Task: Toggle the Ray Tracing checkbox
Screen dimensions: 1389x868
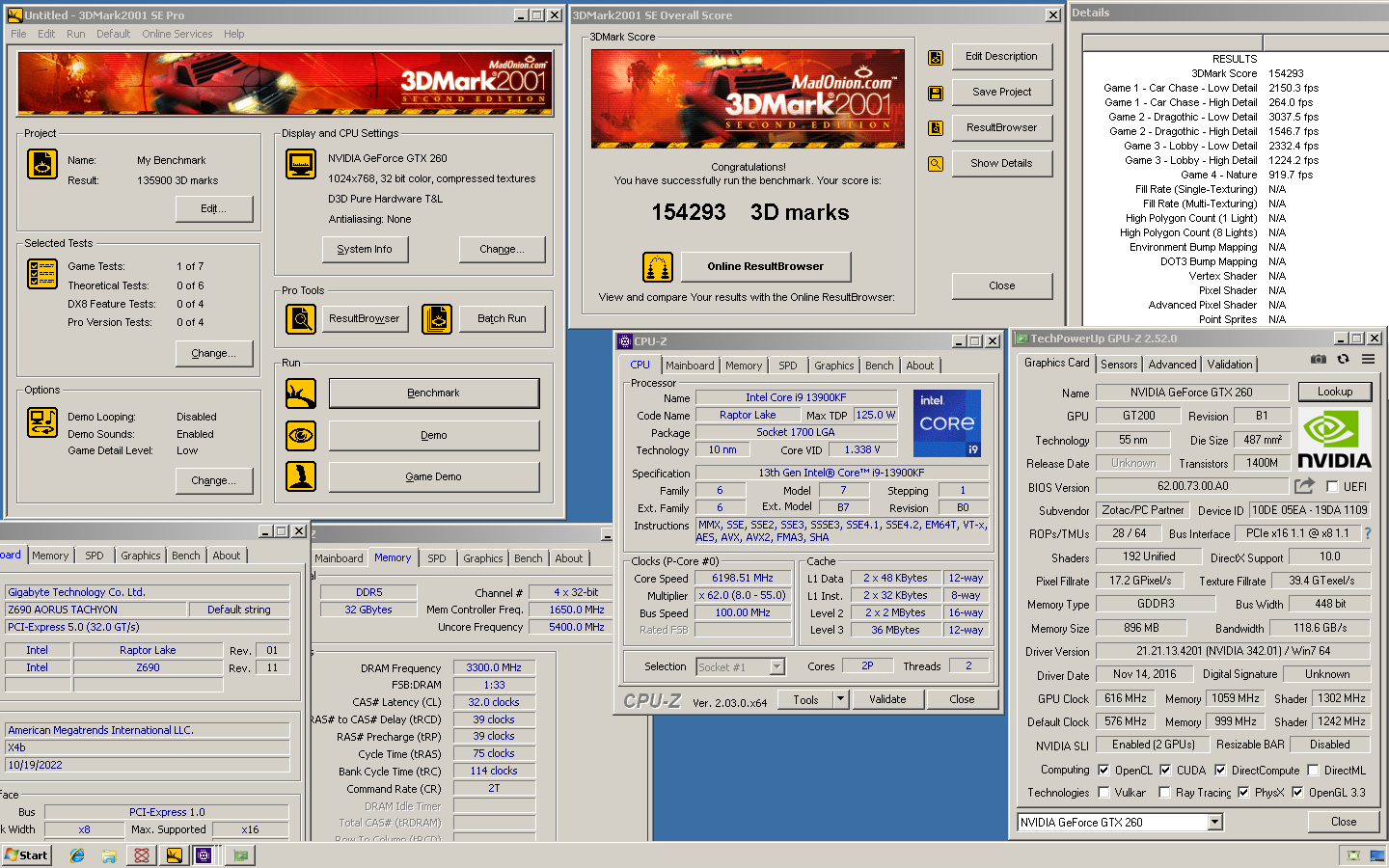Action: [x=1164, y=793]
